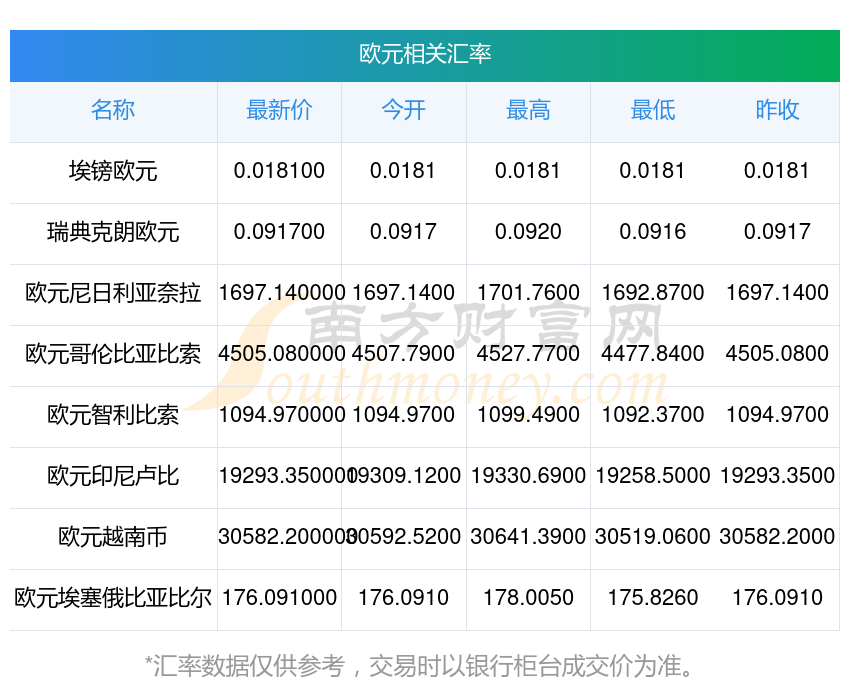Open the 欧元越南币 row label

click(113, 537)
